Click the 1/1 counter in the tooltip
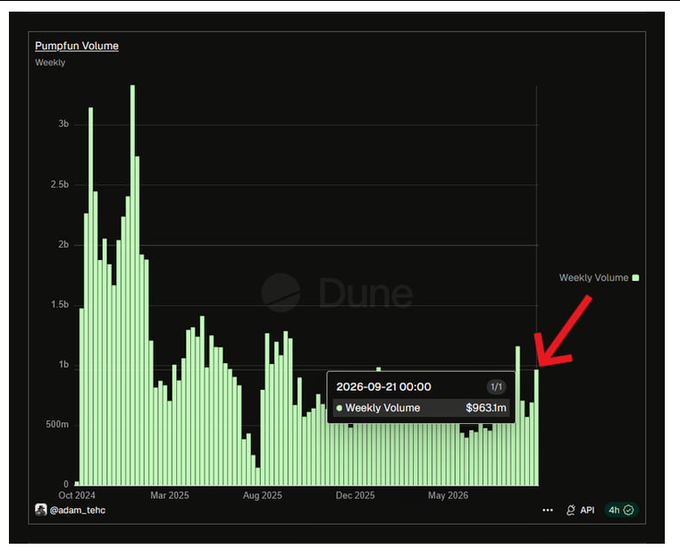 [496, 387]
